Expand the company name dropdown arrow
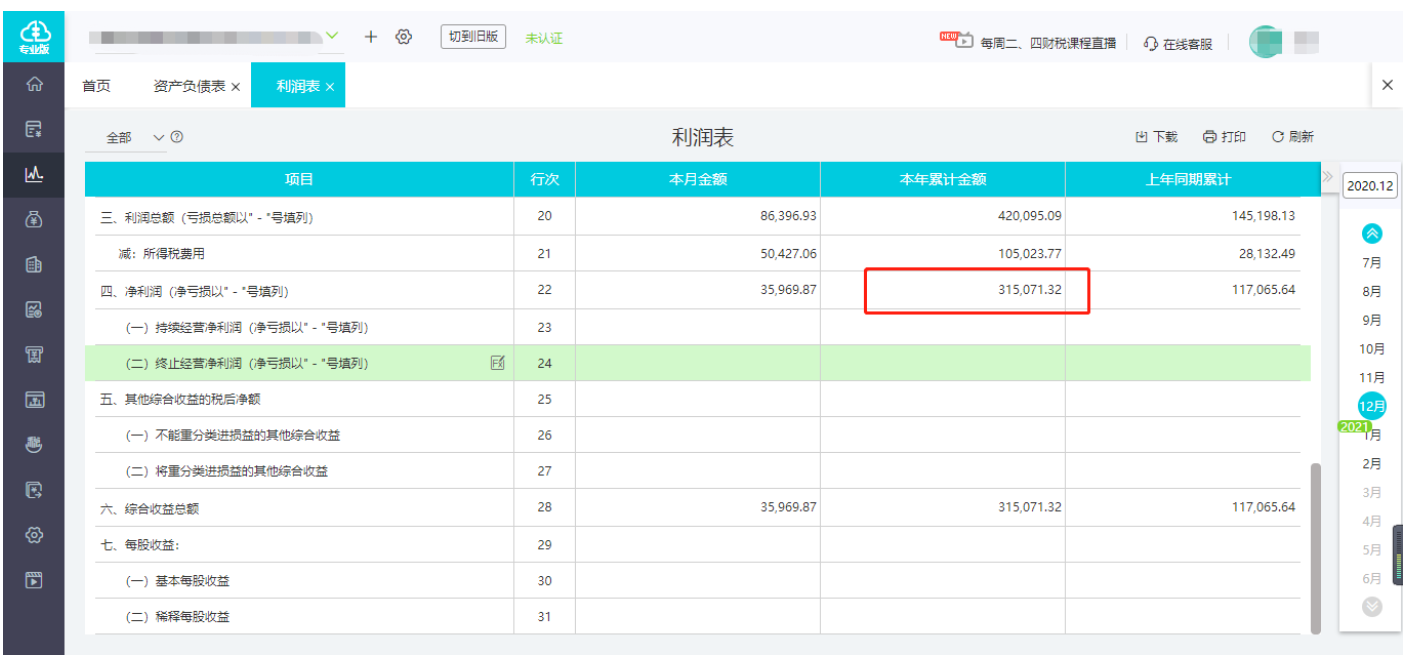 (x=333, y=37)
